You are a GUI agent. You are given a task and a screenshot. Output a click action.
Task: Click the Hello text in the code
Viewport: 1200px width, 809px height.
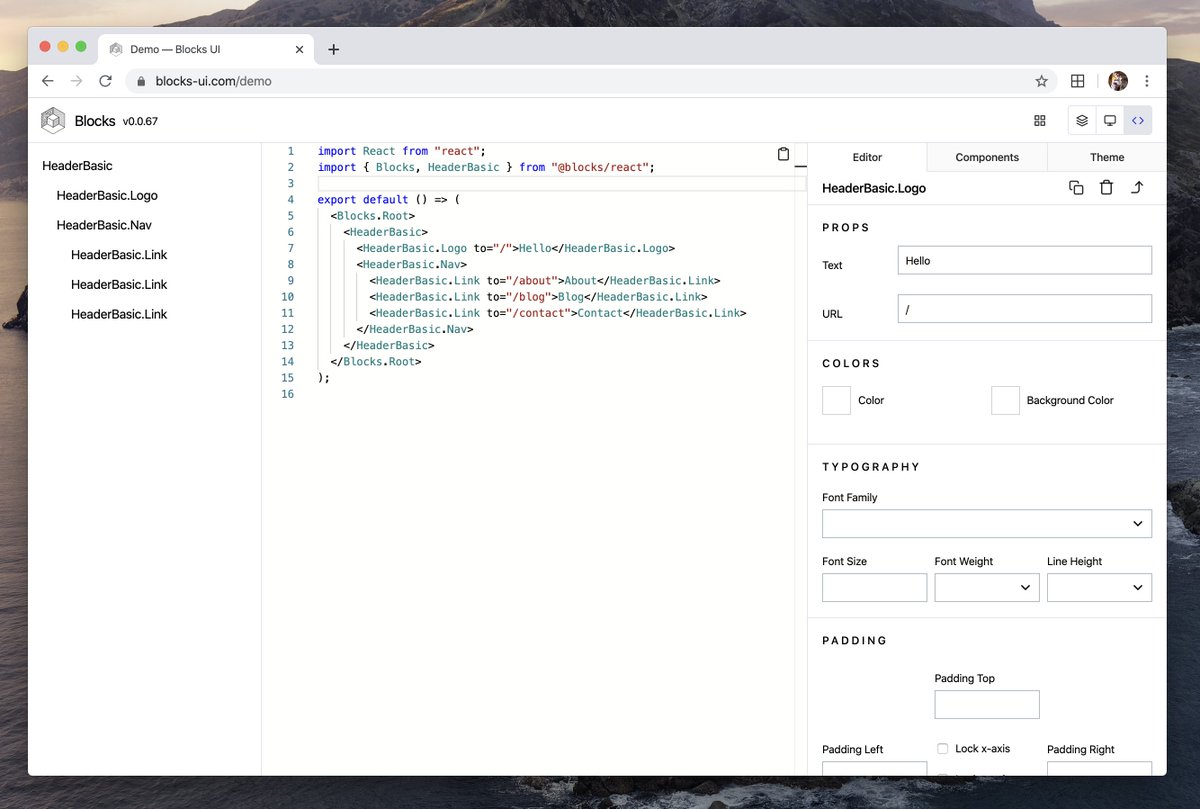coord(535,248)
